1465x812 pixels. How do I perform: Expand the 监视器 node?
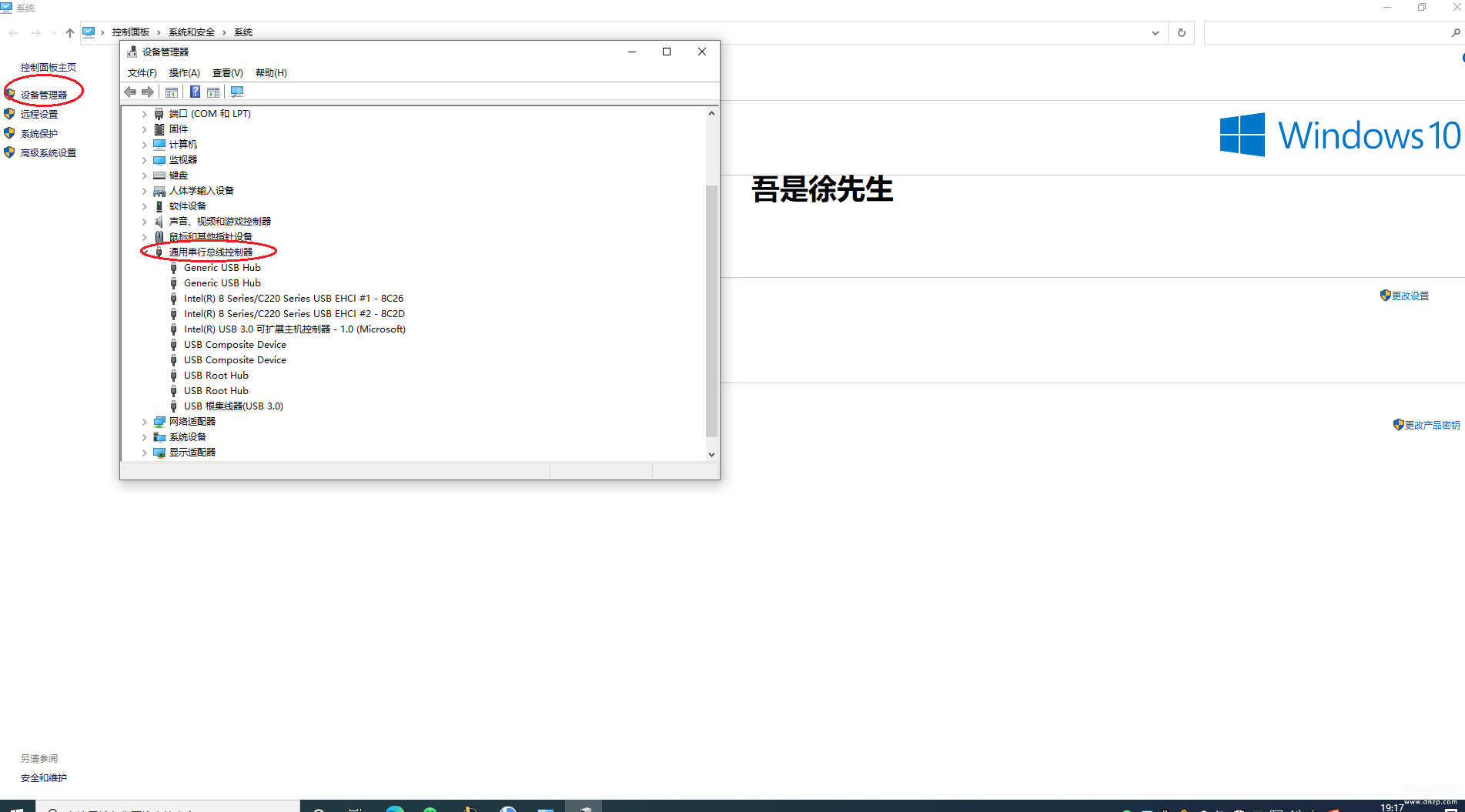pos(144,160)
